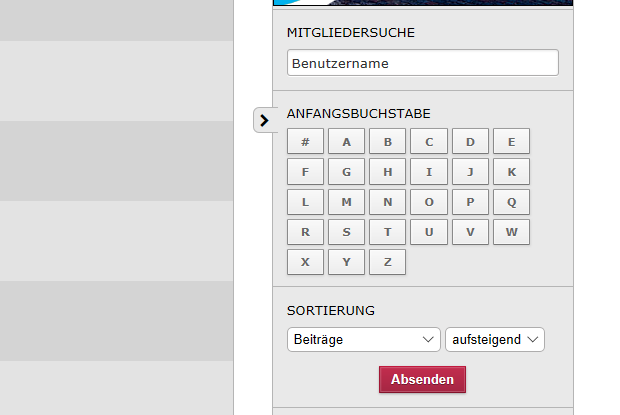The height and width of the screenshot is (415, 620).
Task: Click the letter X filter button
Action: [x=305, y=262]
